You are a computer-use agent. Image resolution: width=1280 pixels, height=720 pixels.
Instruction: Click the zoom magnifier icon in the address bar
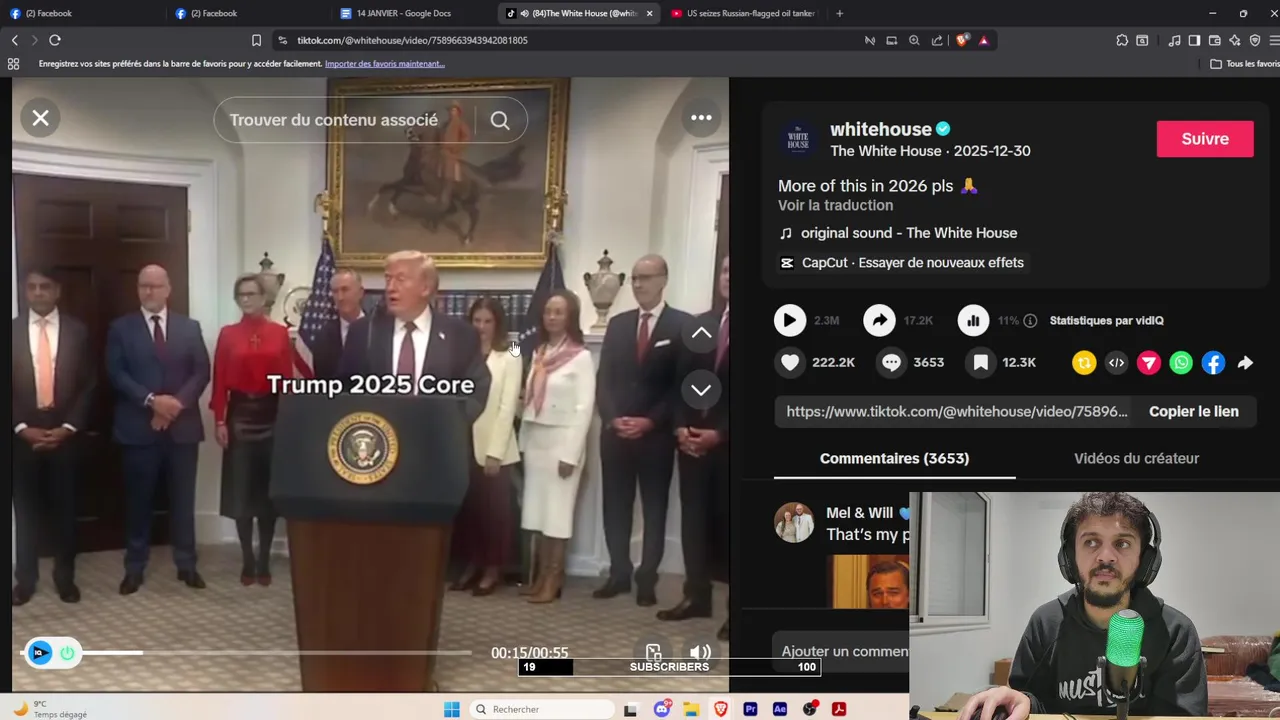tap(914, 40)
